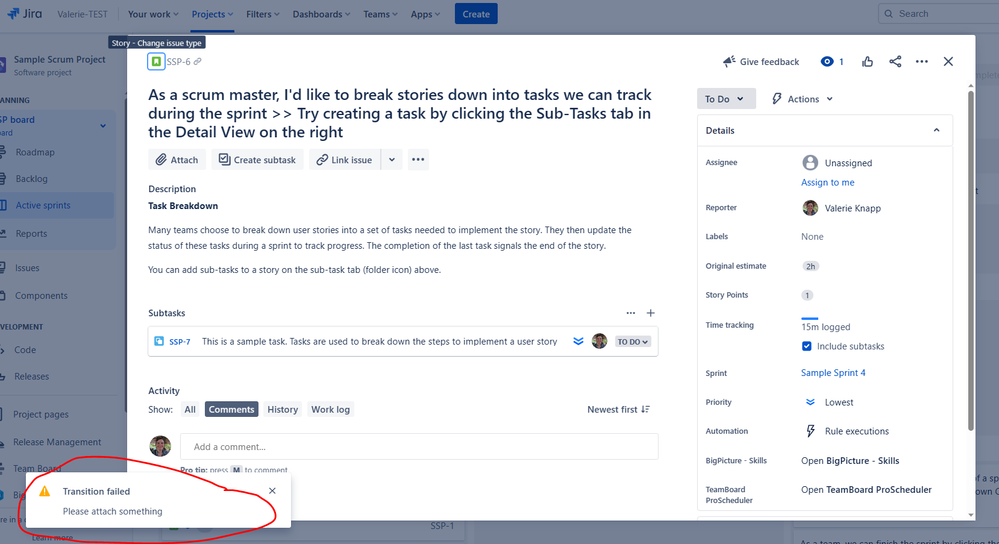This screenshot has width=999, height=544.
Task: Switch to the History tab
Action: (x=282, y=410)
